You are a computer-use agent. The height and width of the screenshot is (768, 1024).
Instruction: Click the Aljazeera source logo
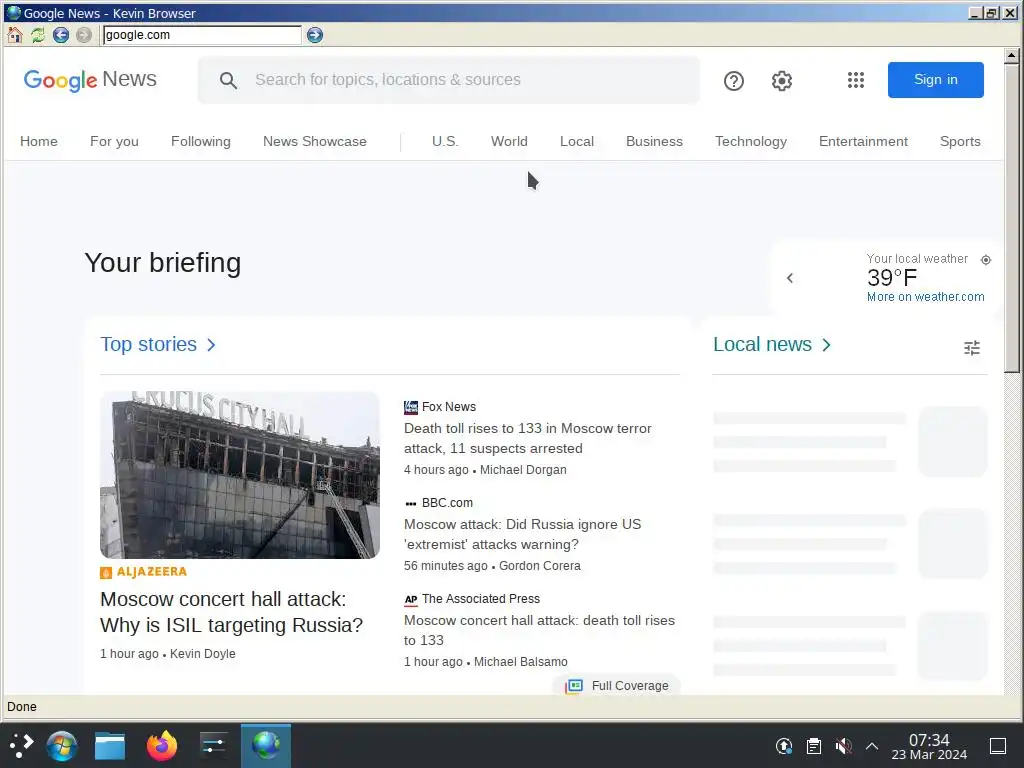[144, 572]
